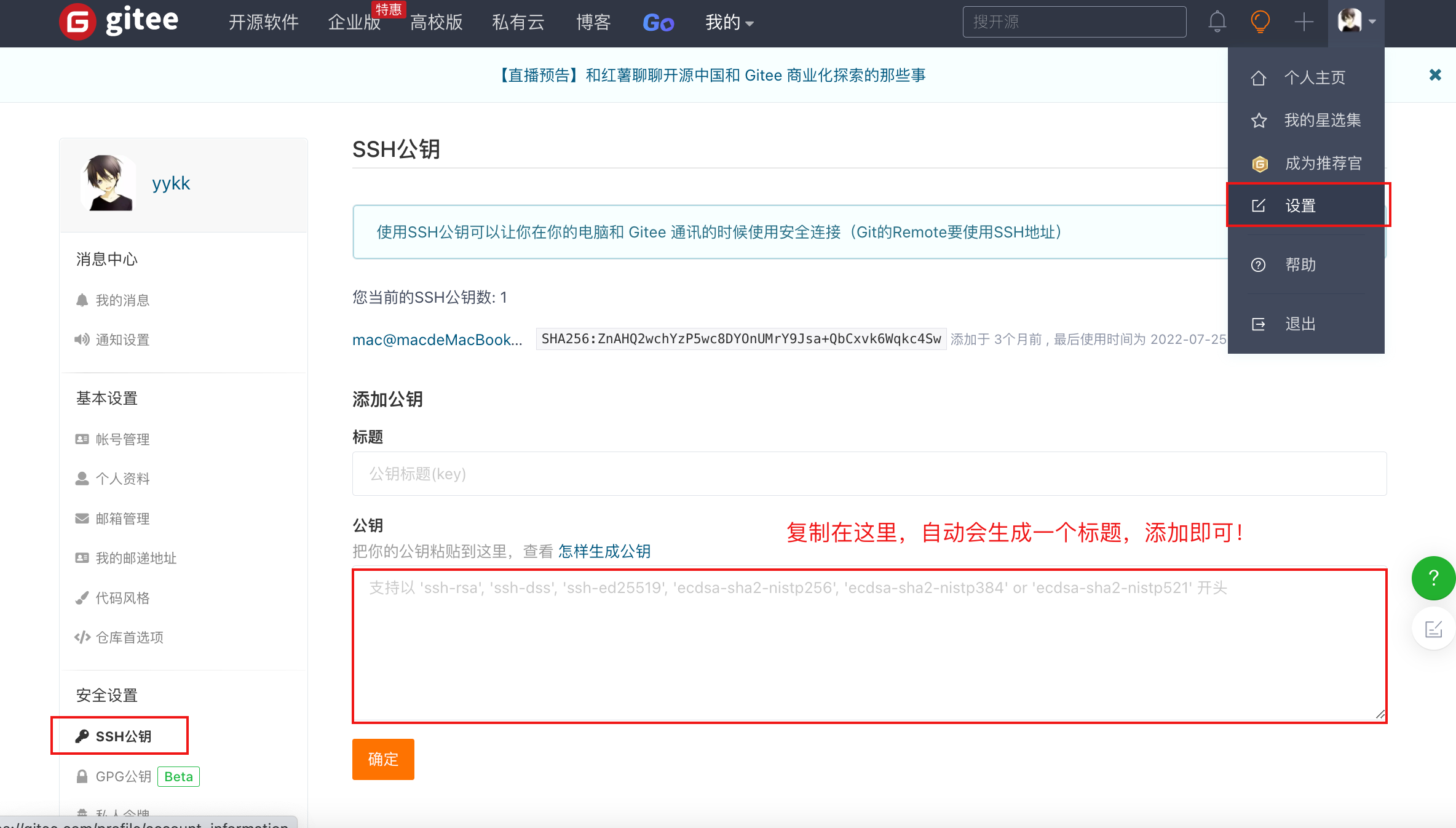Click the envelope icon beside 邮箱管理

pos(82,519)
